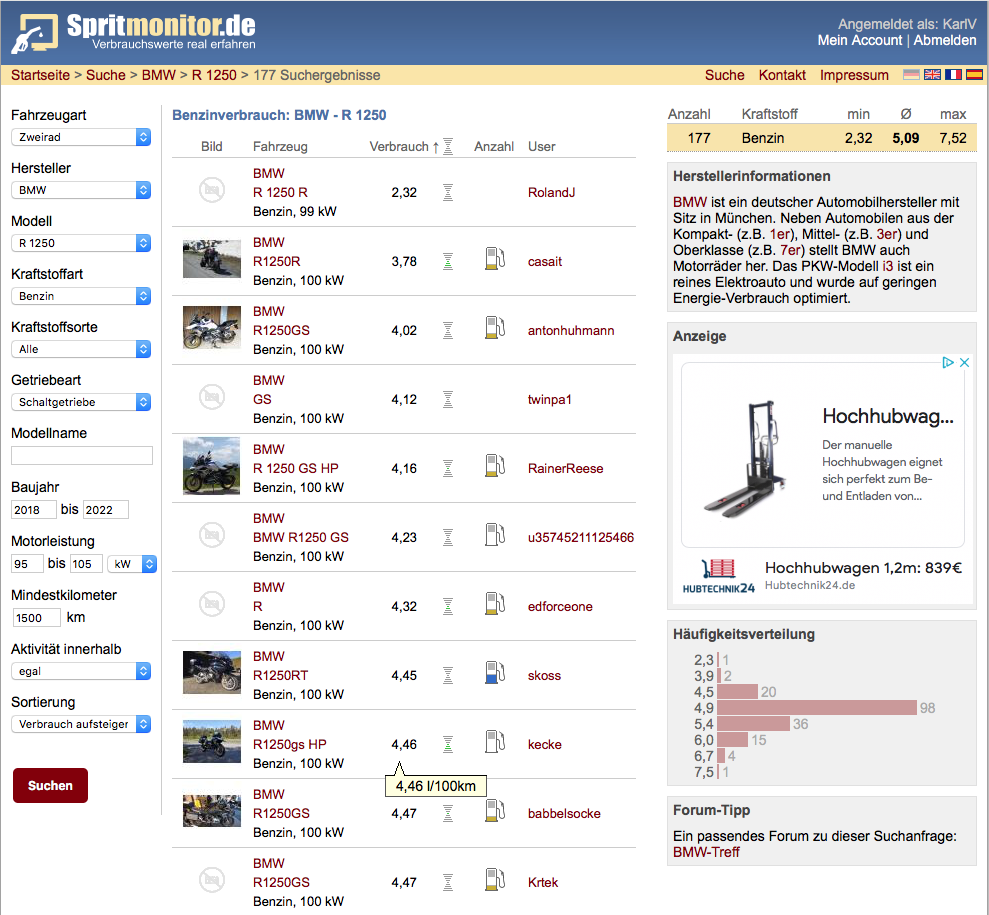Switch language with the German flag
Viewport: 989px width, 915px height.
(x=911, y=74)
